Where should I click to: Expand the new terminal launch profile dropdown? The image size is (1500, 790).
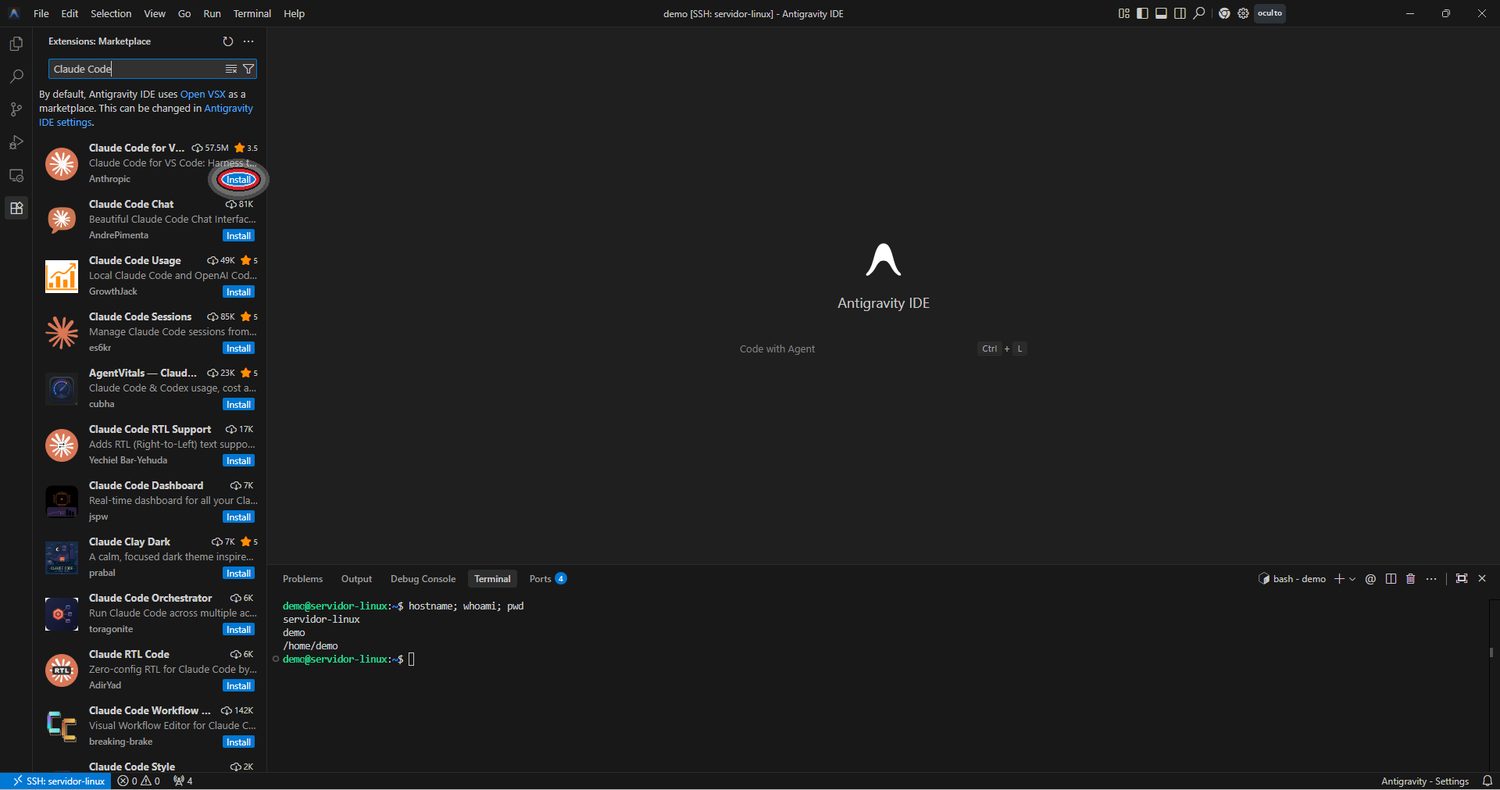point(1353,579)
